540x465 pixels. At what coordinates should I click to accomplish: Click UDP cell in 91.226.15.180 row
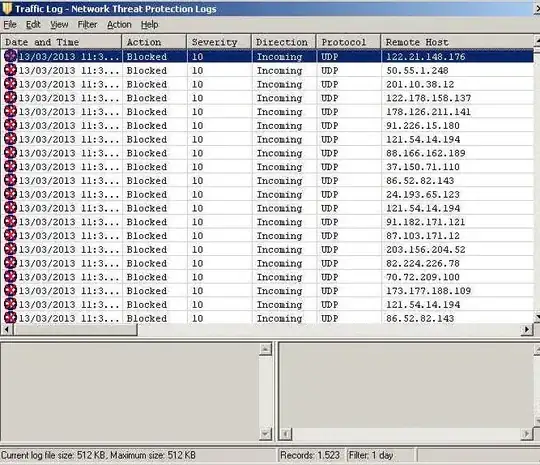pos(330,125)
